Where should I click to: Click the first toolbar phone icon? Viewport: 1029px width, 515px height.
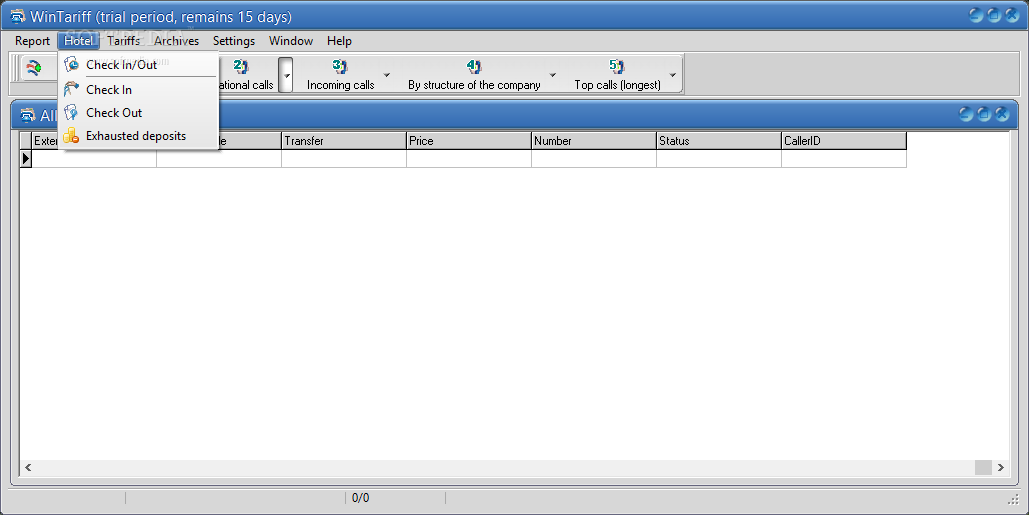point(34,68)
